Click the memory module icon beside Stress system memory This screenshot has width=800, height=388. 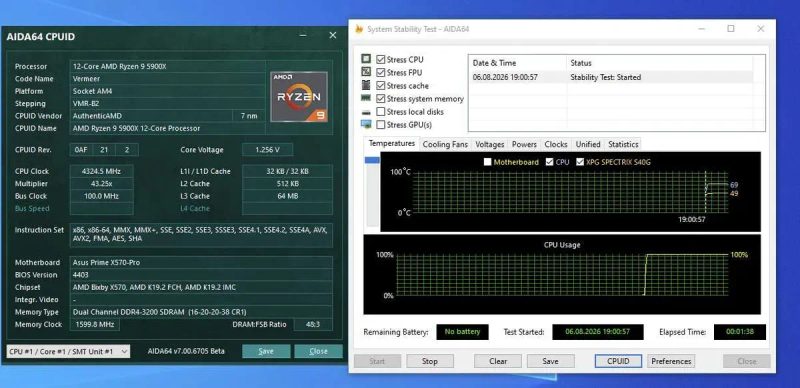(366, 98)
